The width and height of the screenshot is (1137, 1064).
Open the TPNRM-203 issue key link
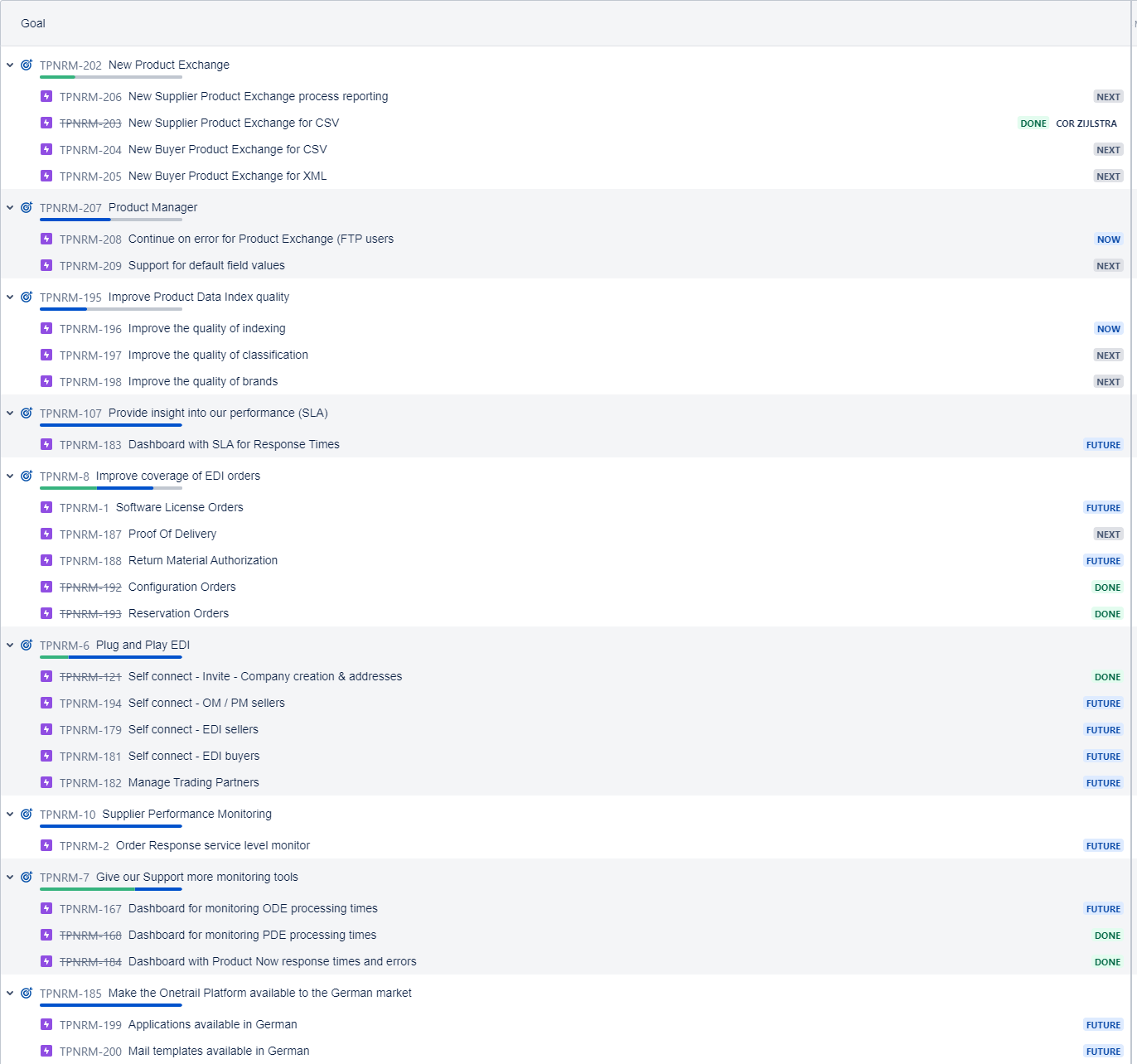click(90, 123)
